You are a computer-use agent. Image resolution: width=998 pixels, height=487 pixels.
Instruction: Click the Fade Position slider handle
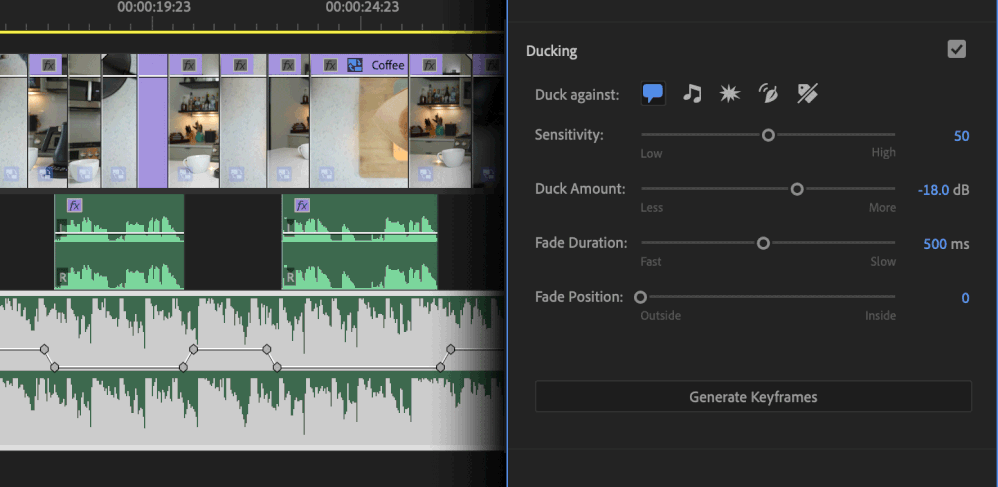point(640,297)
